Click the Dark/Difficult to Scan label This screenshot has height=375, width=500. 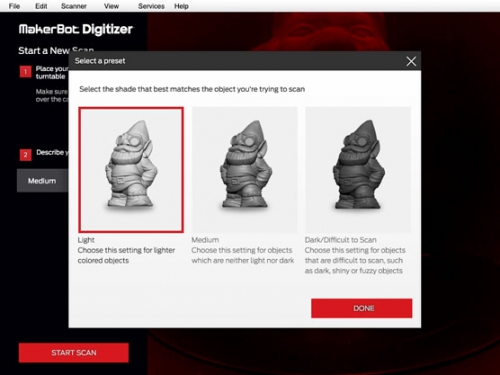click(x=341, y=240)
